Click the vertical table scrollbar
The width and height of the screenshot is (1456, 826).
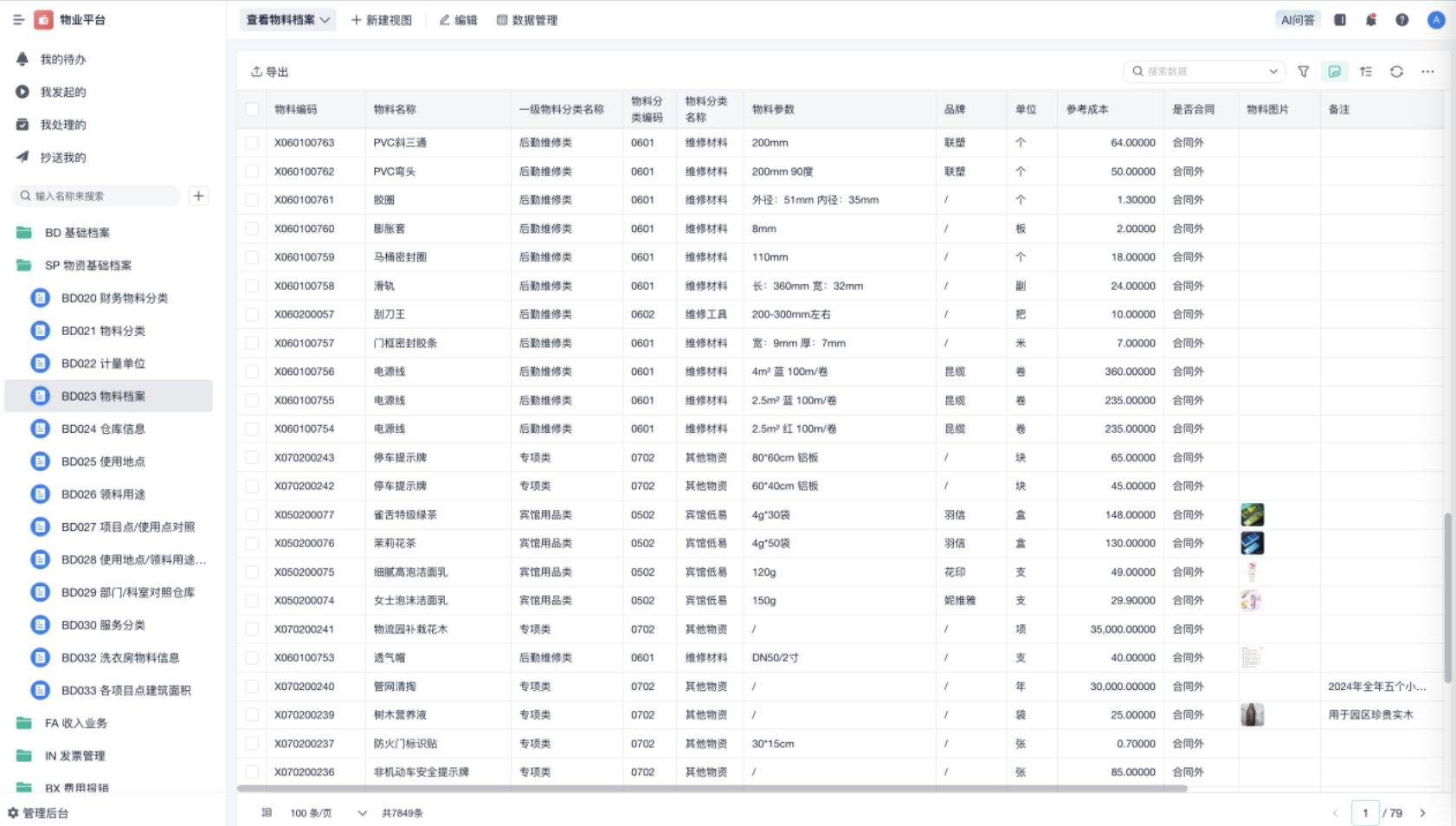click(1447, 597)
